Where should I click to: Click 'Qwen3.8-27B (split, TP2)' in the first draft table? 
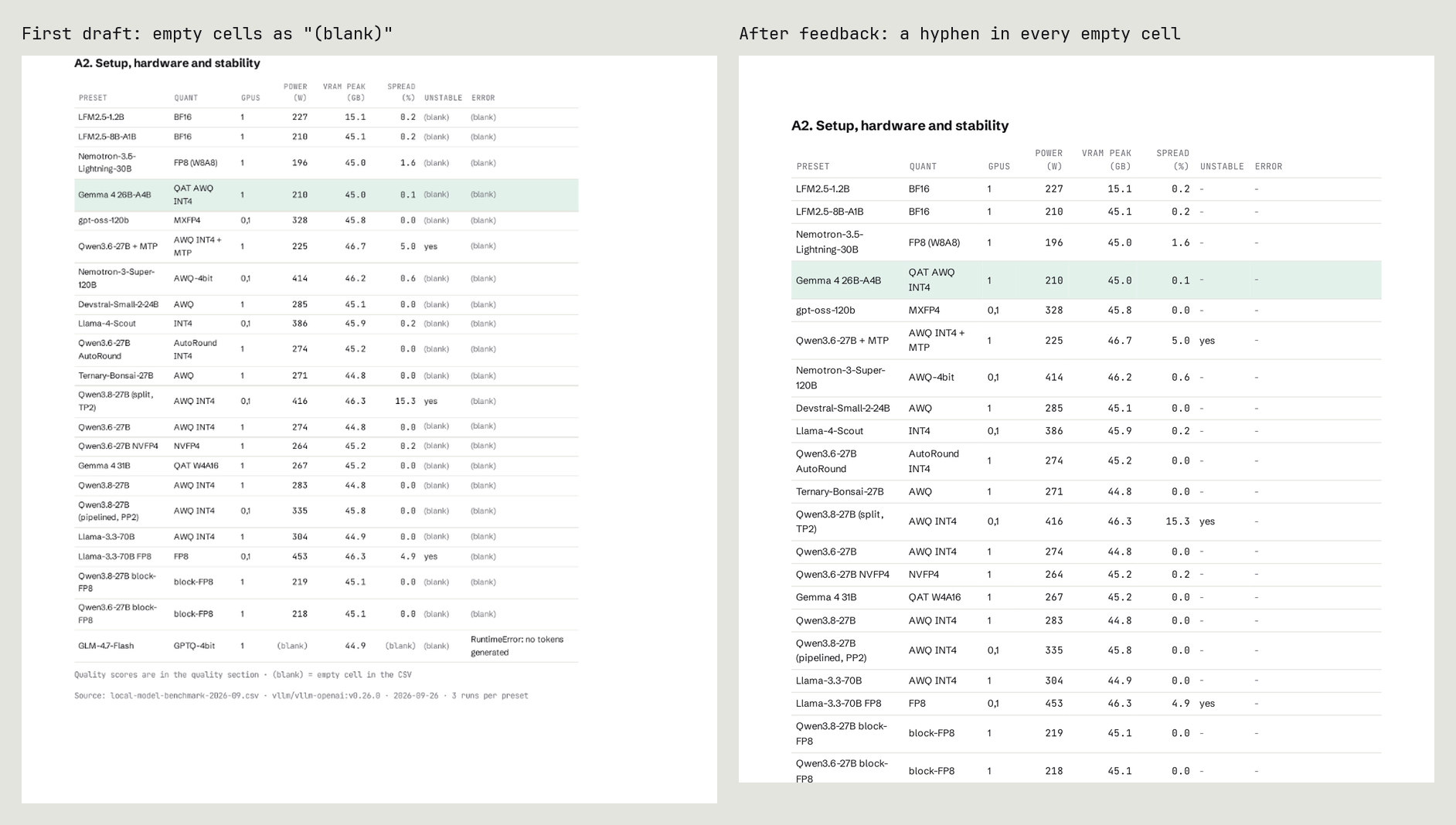pyautogui.click(x=116, y=401)
